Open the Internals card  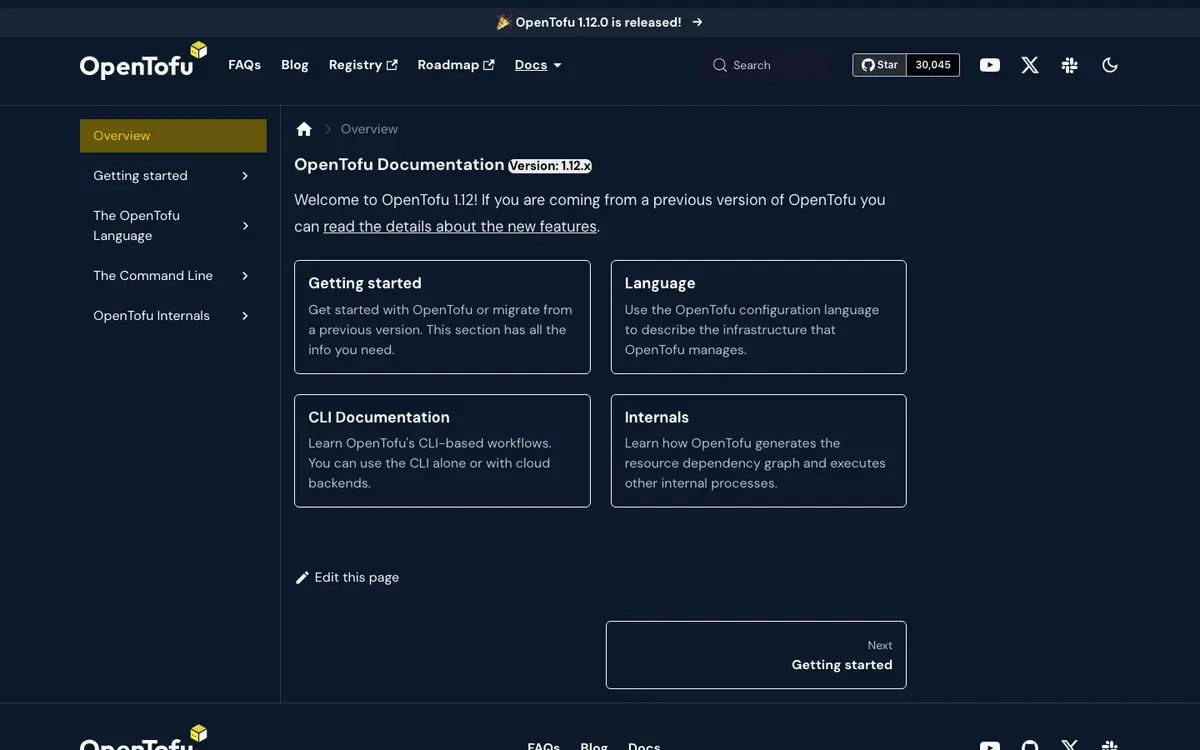coord(758,451)
